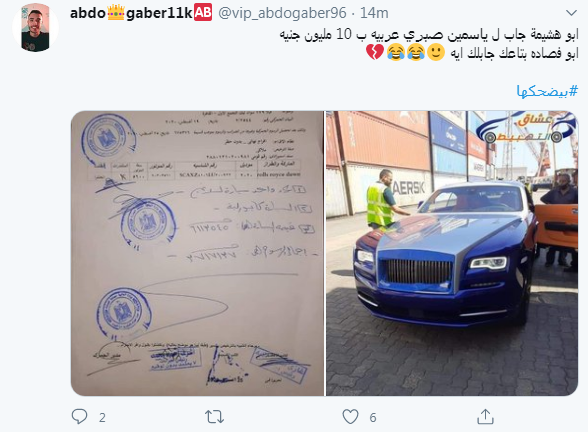
Task: Open the blue Rolls-Royce car photo
Action: click(452, 253)
